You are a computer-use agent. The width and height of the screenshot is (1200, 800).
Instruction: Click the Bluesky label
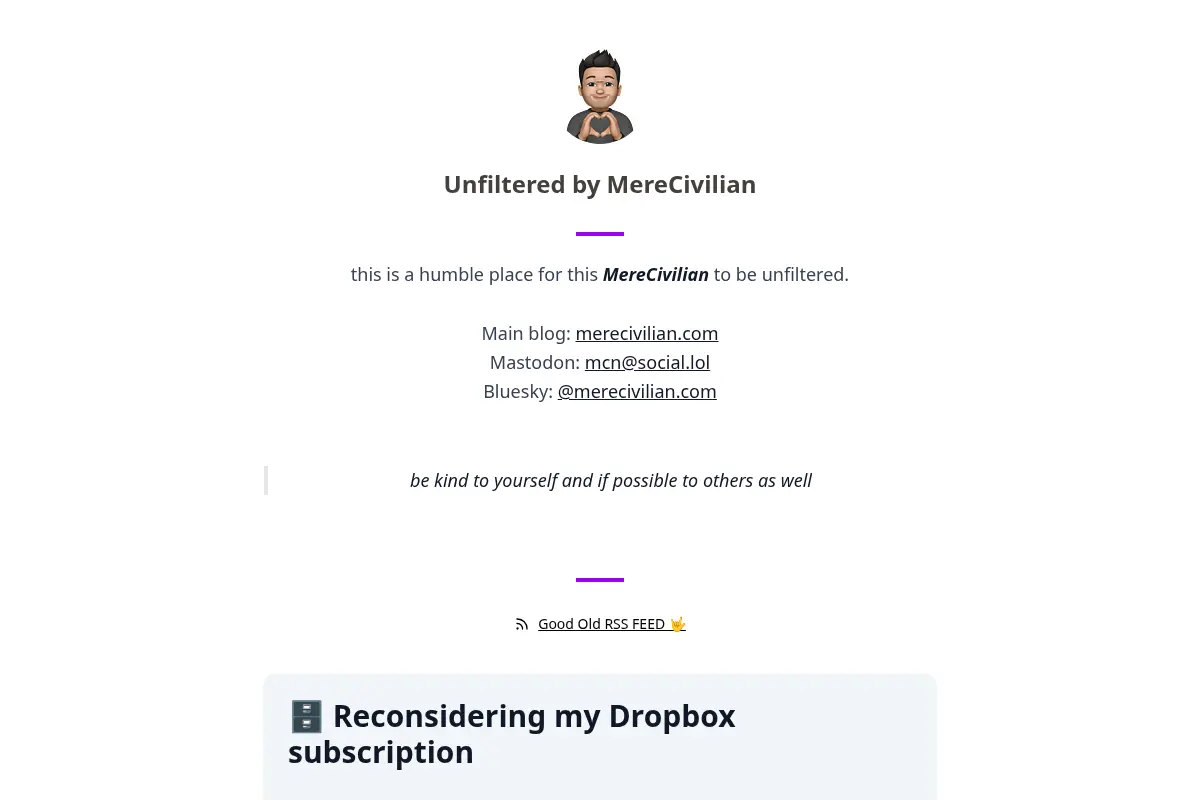[x=518, y=391]
